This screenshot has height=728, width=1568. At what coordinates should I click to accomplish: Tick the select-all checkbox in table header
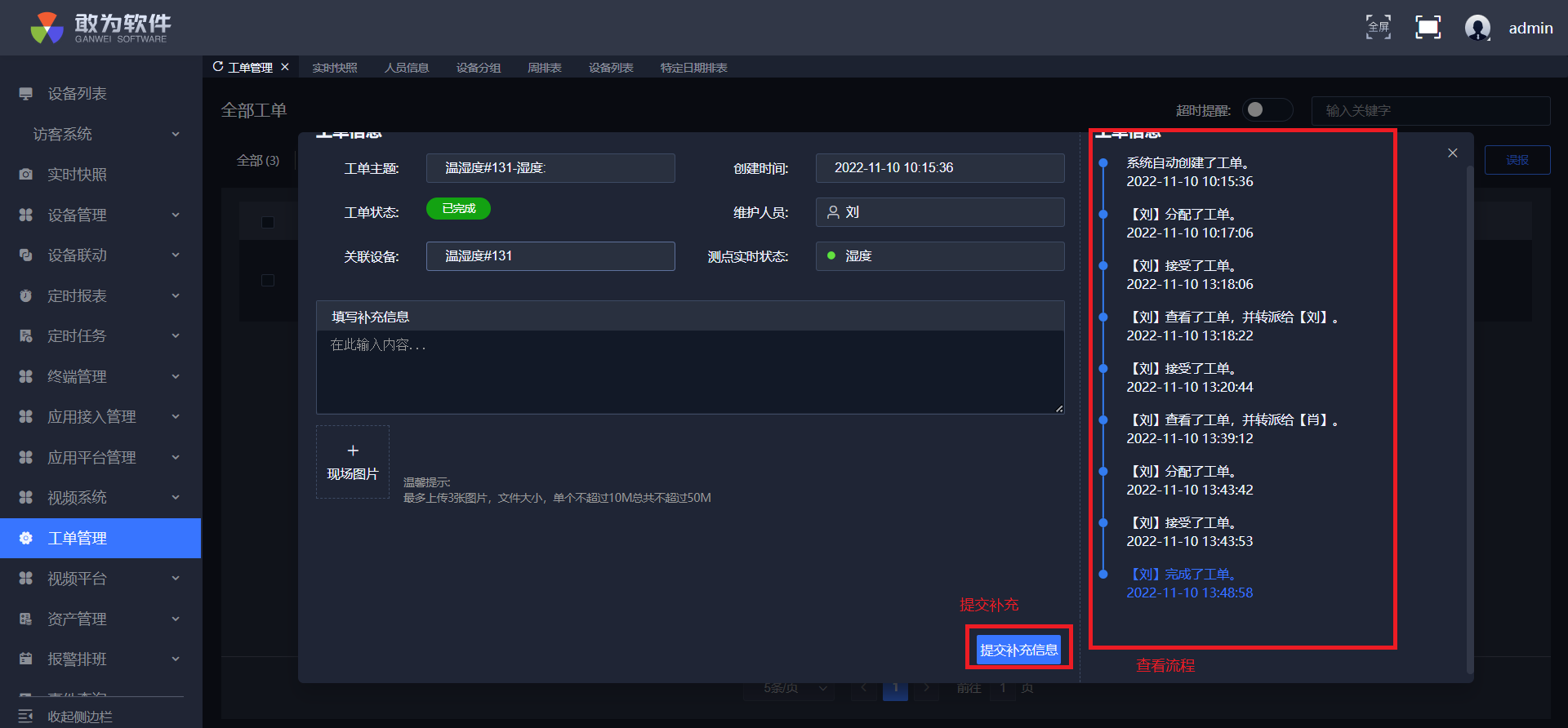tap(268, 222)
